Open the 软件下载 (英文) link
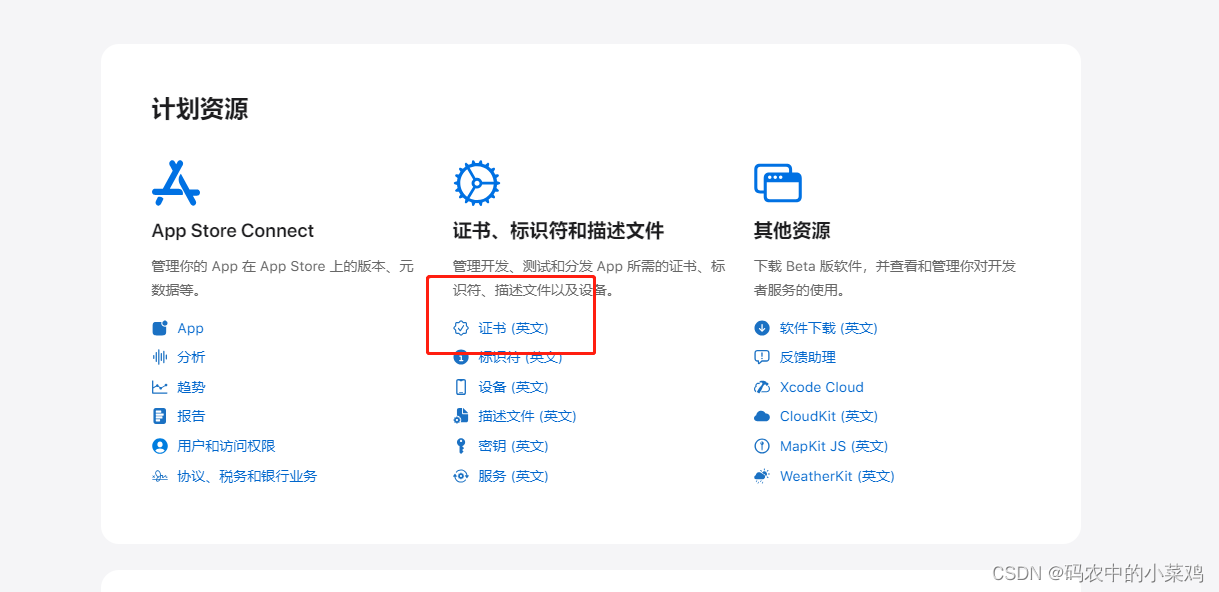This screenshot has height=592, width=1219. pos(828,328)
